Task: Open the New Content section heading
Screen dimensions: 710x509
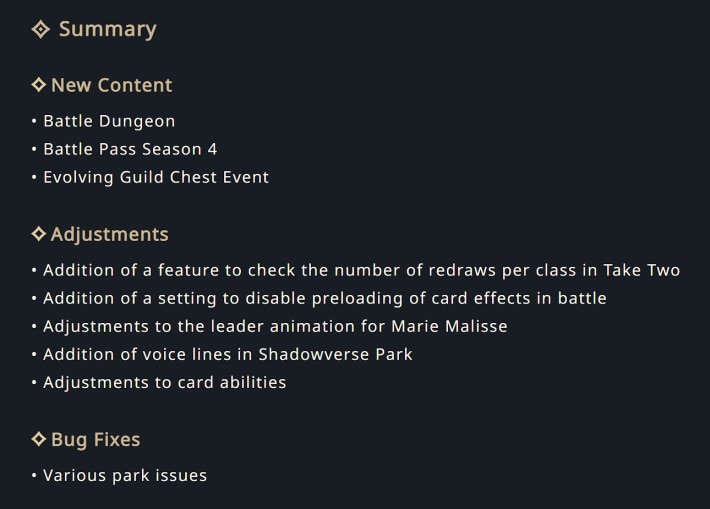Action: tap(111, 86)
